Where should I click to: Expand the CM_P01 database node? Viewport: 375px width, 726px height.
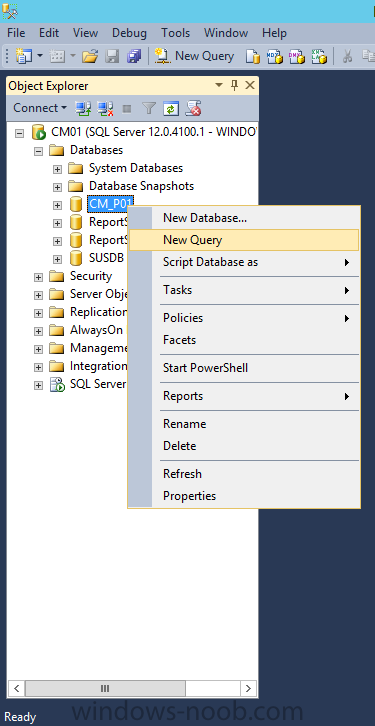57,205
